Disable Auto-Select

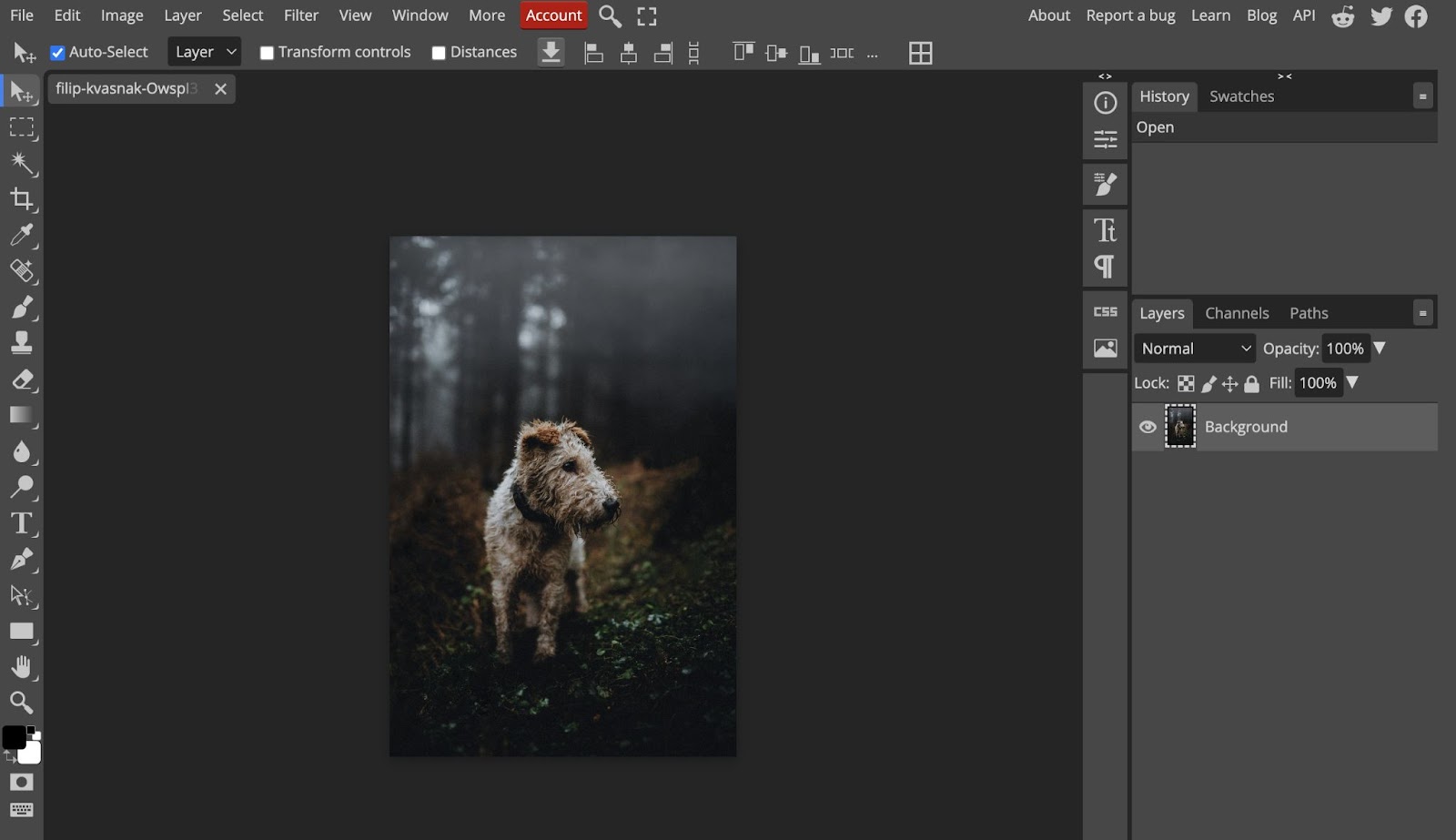coord(57,52)
